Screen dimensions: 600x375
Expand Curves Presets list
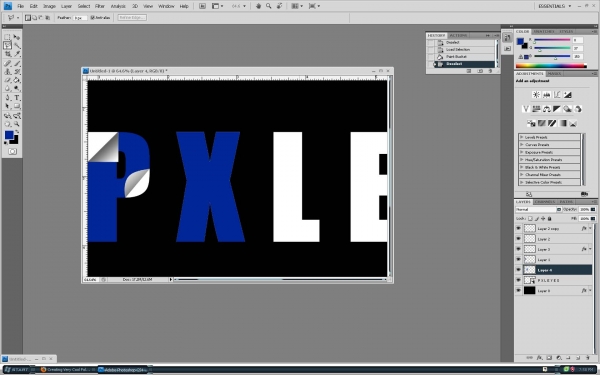pyautogui.click(x=521, y=145)
